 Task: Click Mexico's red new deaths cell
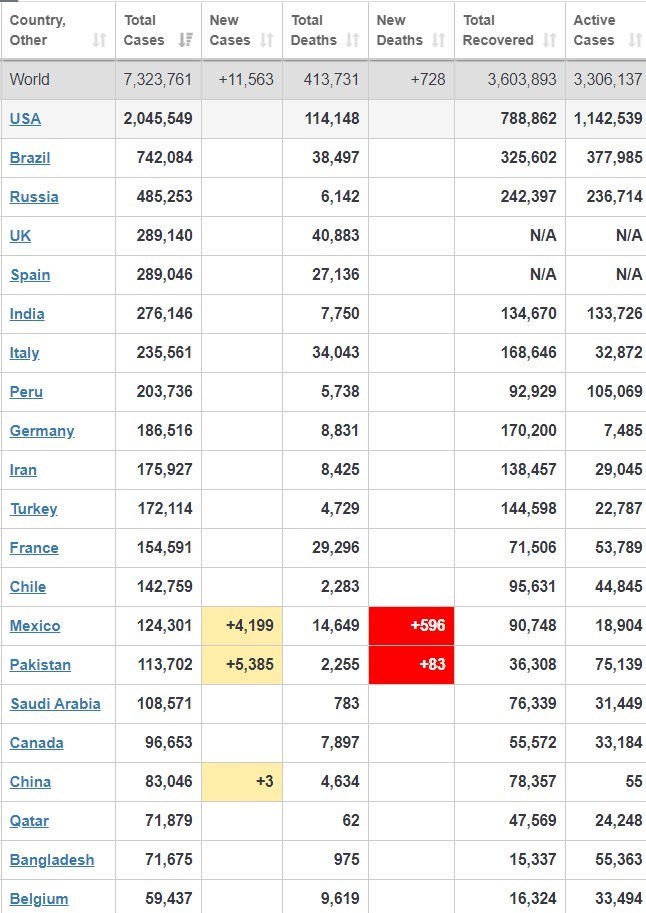pos(411,626)
